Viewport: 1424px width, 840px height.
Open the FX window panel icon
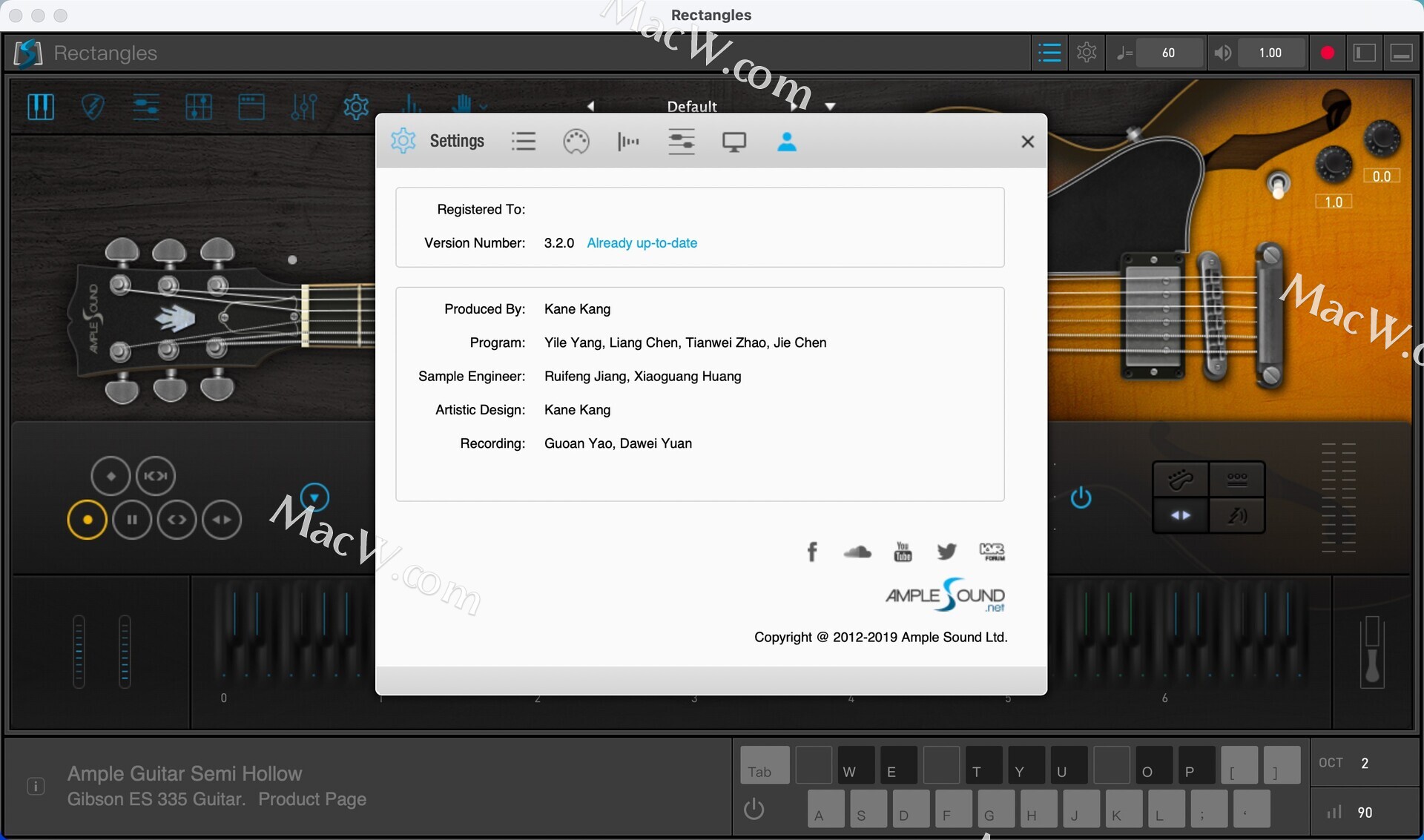251,107
